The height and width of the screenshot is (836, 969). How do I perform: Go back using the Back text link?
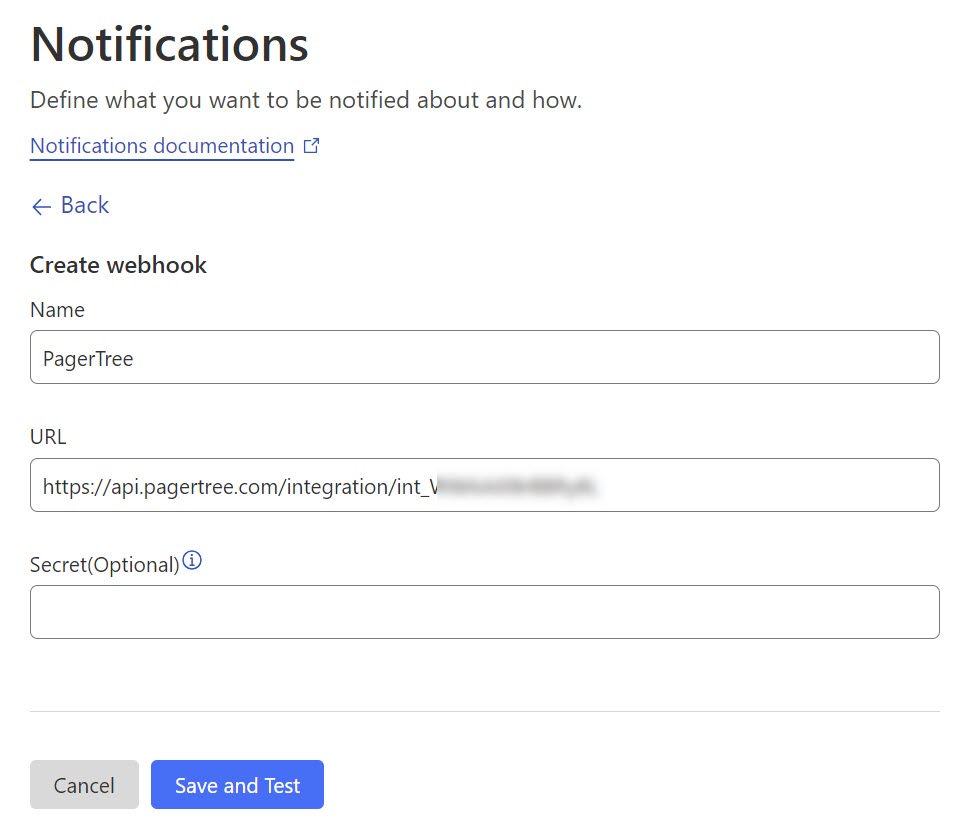click(x=85, y=205)
